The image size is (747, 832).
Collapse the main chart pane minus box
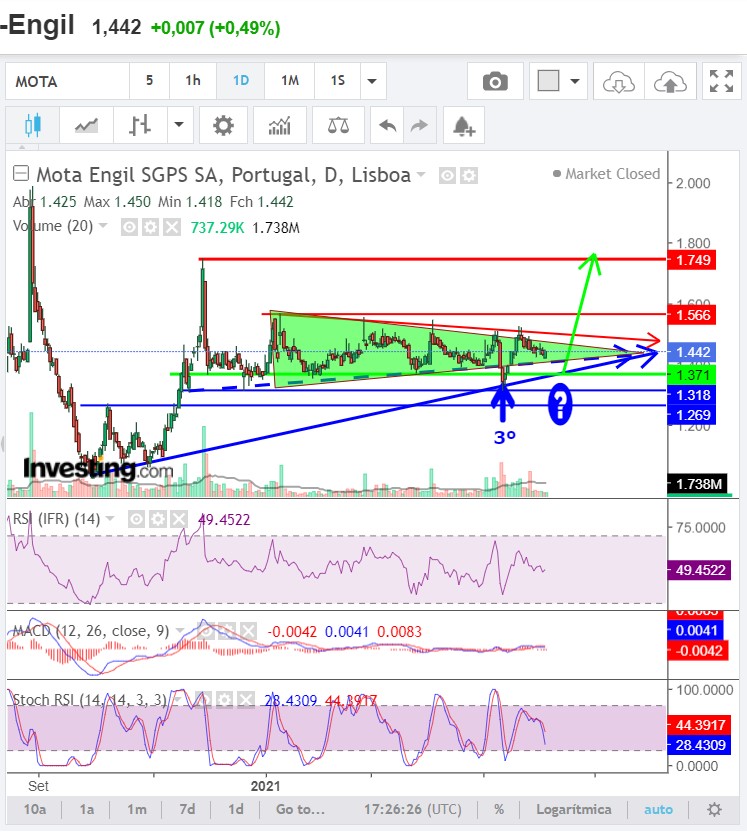[x=21, y=174]
